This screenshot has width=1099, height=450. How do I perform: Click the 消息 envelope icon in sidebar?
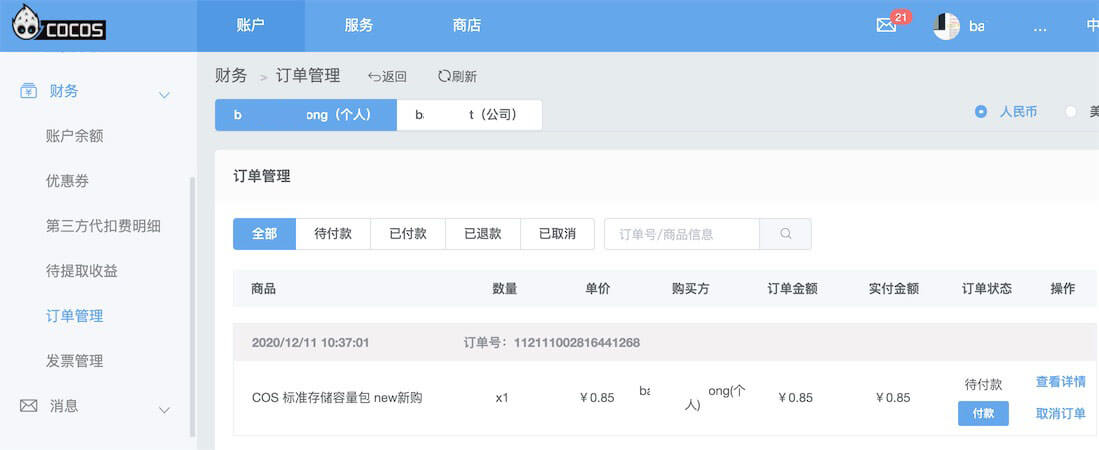coord(29,406)
